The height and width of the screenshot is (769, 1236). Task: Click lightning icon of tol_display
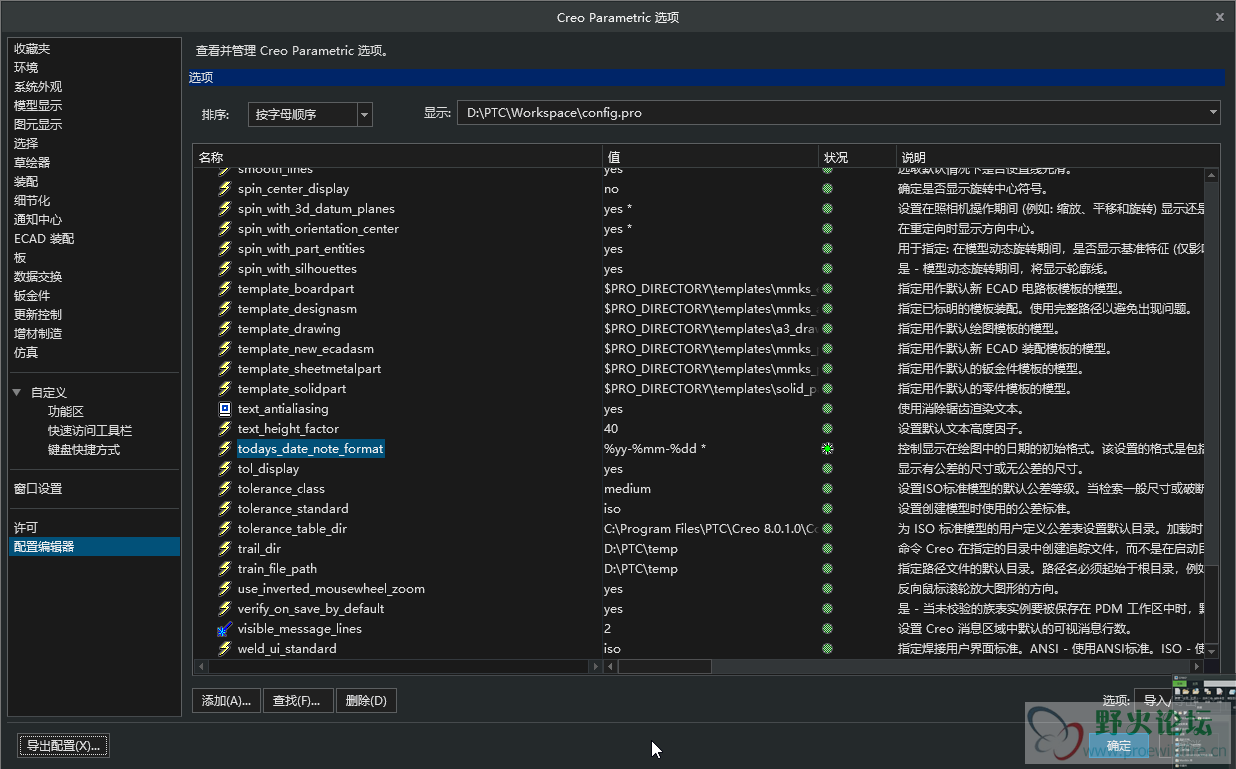click(x=225, y=469)
